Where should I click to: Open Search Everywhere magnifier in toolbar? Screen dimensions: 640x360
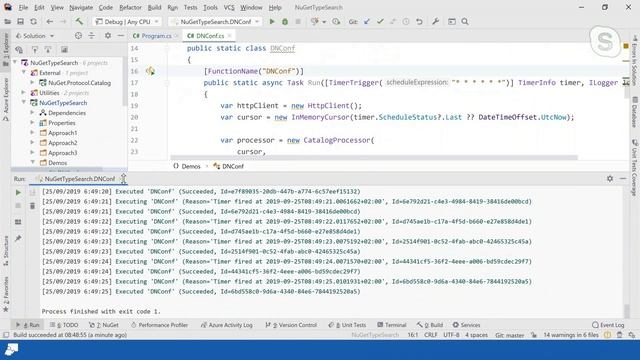[x=465, y=22]
